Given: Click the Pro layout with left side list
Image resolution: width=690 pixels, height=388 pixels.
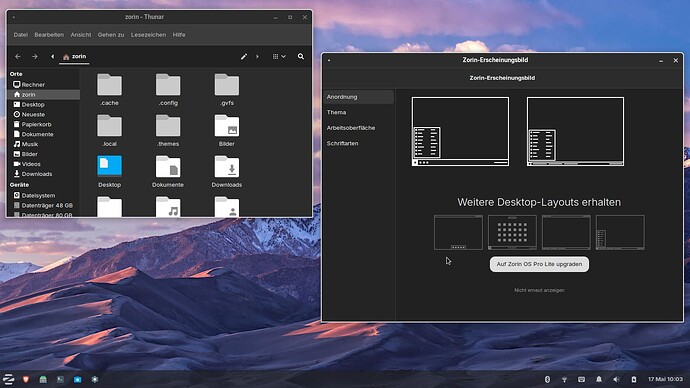Looking at the screenshot, I should [x=620, y=233].
